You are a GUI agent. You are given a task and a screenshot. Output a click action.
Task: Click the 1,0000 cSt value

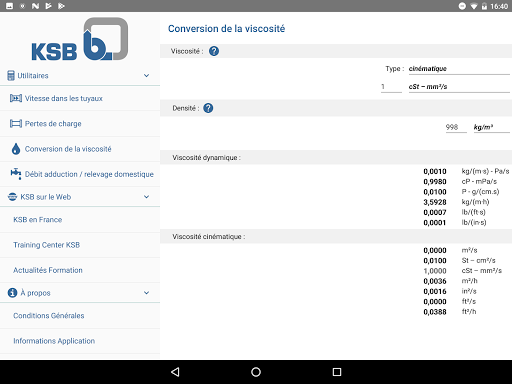(435, 271)
